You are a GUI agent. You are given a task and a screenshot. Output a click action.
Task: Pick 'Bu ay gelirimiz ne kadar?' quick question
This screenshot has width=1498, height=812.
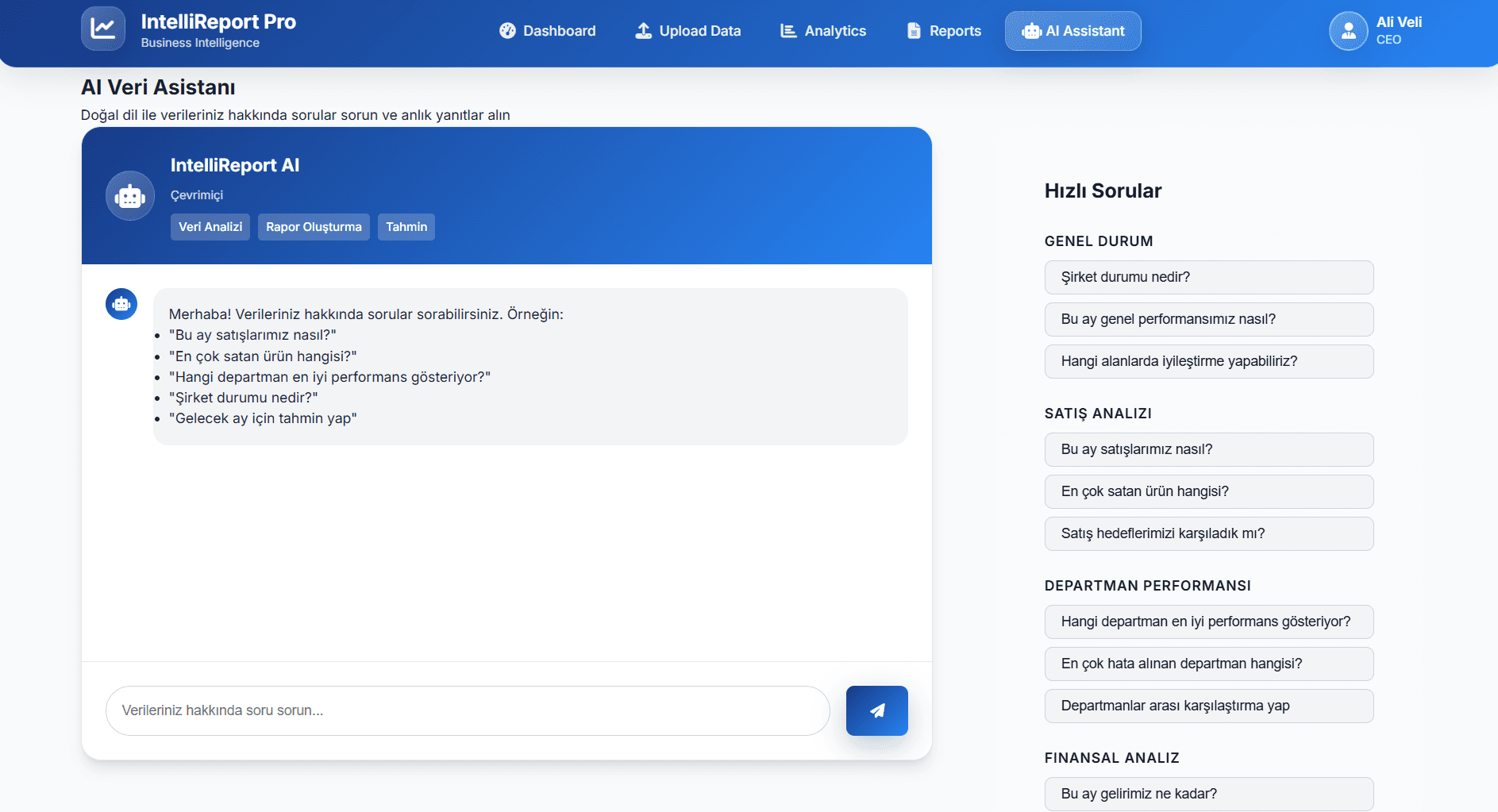[x=1208, y=794]
